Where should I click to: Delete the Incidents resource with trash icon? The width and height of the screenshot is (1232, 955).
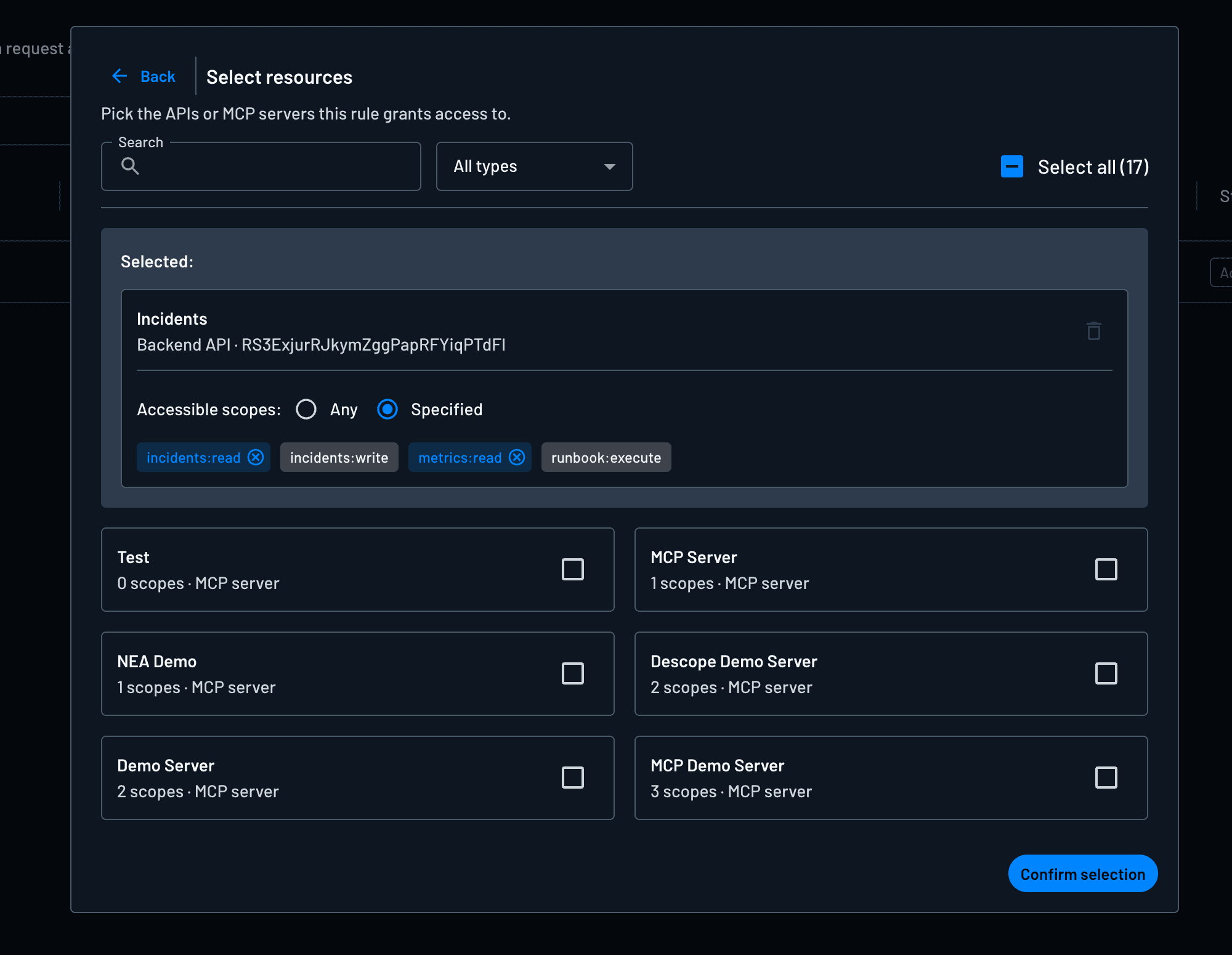click(1094, 331)
